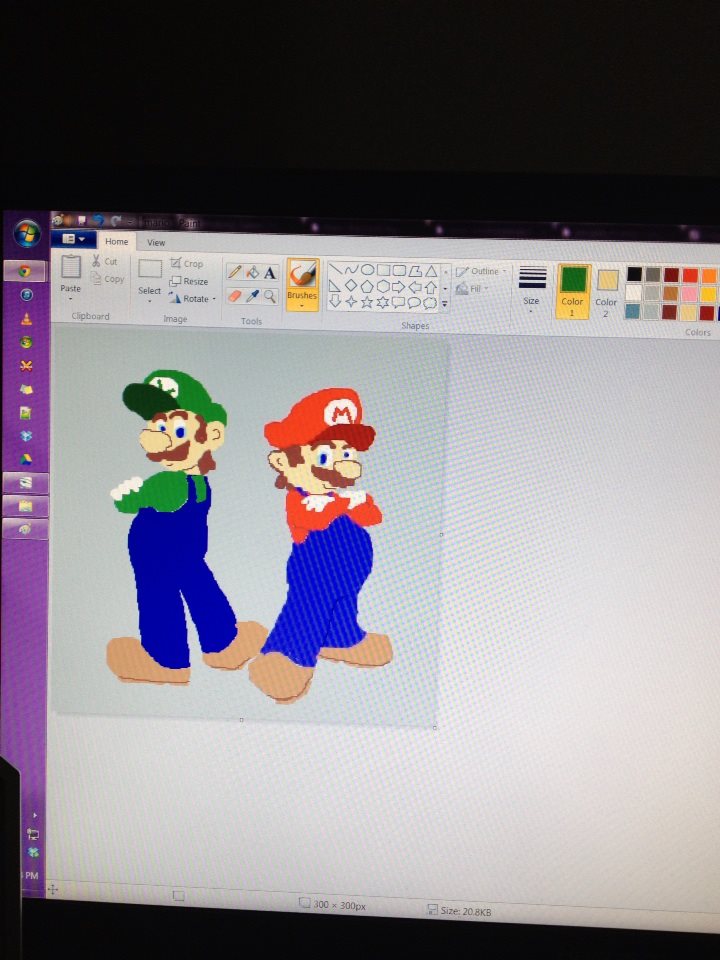Click the Resize button

click(189, 281)
